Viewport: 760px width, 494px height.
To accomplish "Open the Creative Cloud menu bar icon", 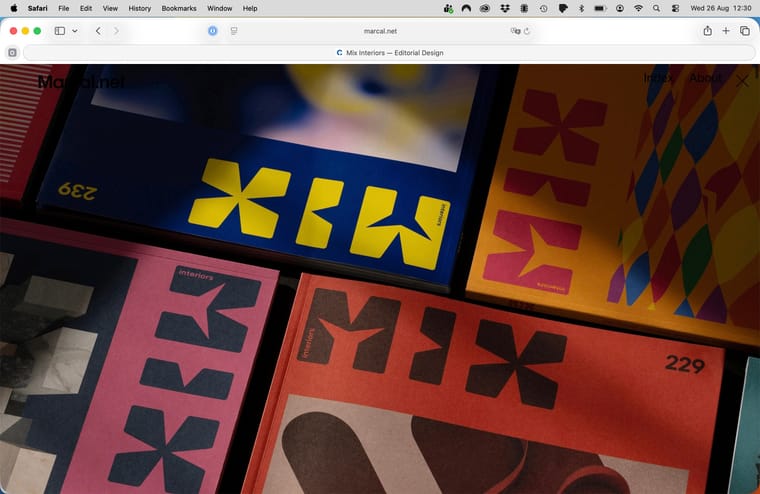I will pos(485,8).
